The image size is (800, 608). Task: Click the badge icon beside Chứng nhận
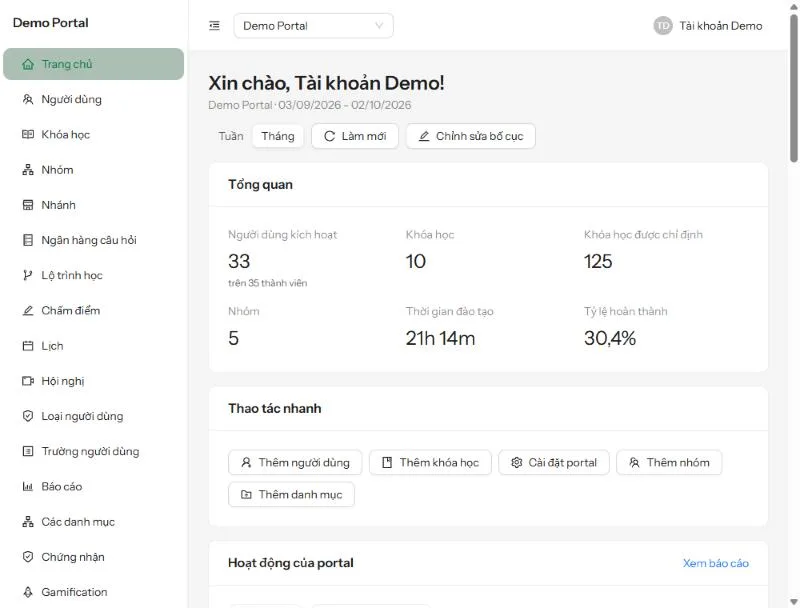pyautogui.click(x=28, y=557)
